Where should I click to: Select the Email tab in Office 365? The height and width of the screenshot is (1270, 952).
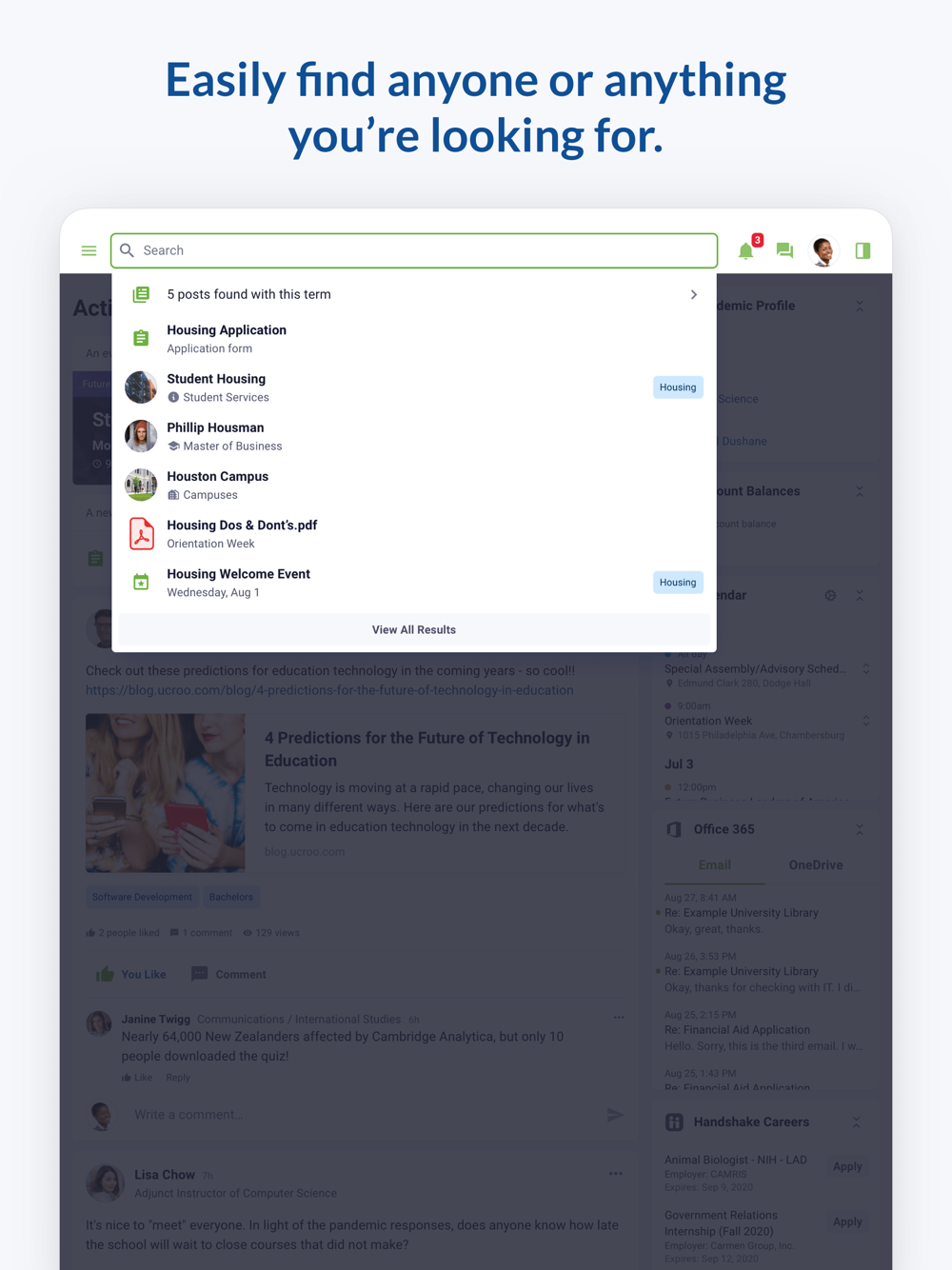tap(715, 865)
